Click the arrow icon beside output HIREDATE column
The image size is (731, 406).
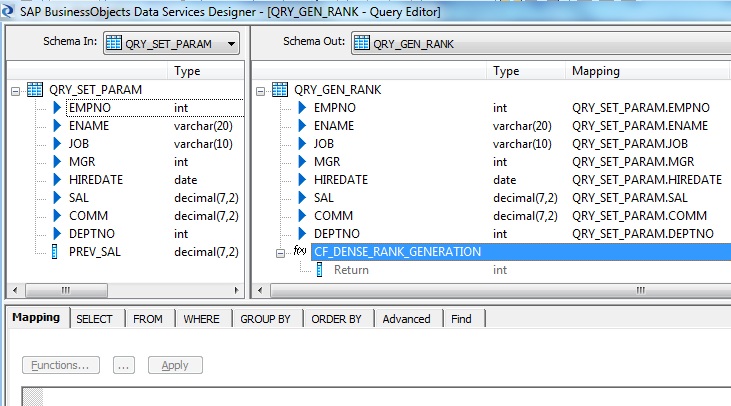point(302,179)
